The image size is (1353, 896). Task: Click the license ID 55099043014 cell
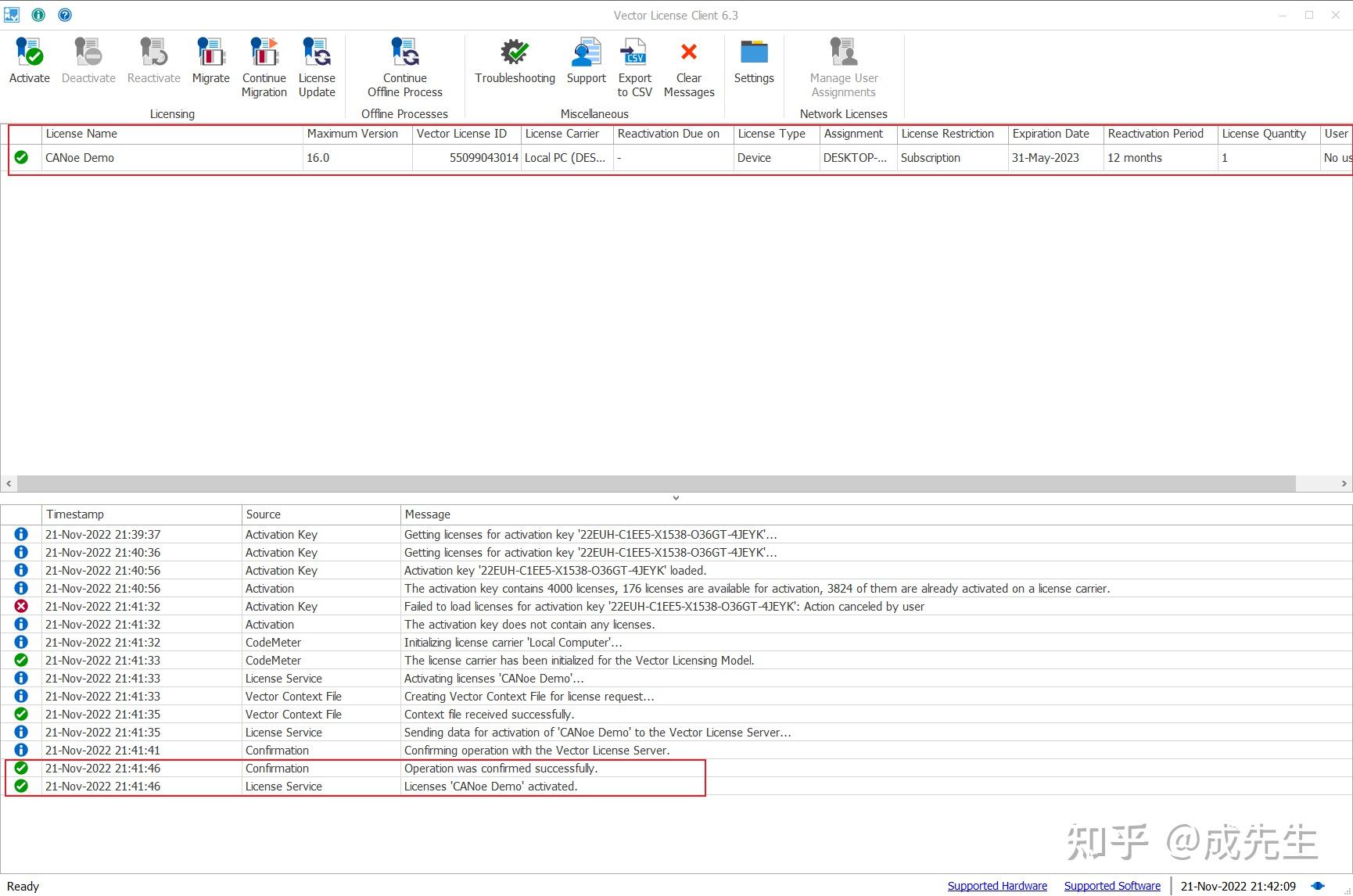[467, 157]
